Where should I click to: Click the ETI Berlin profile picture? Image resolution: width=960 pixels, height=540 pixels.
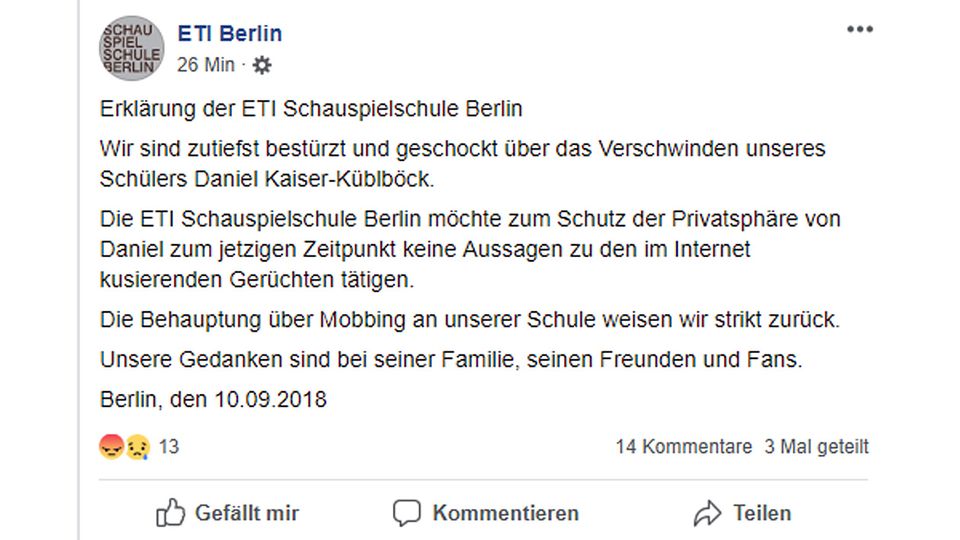[x=131, y=47]
